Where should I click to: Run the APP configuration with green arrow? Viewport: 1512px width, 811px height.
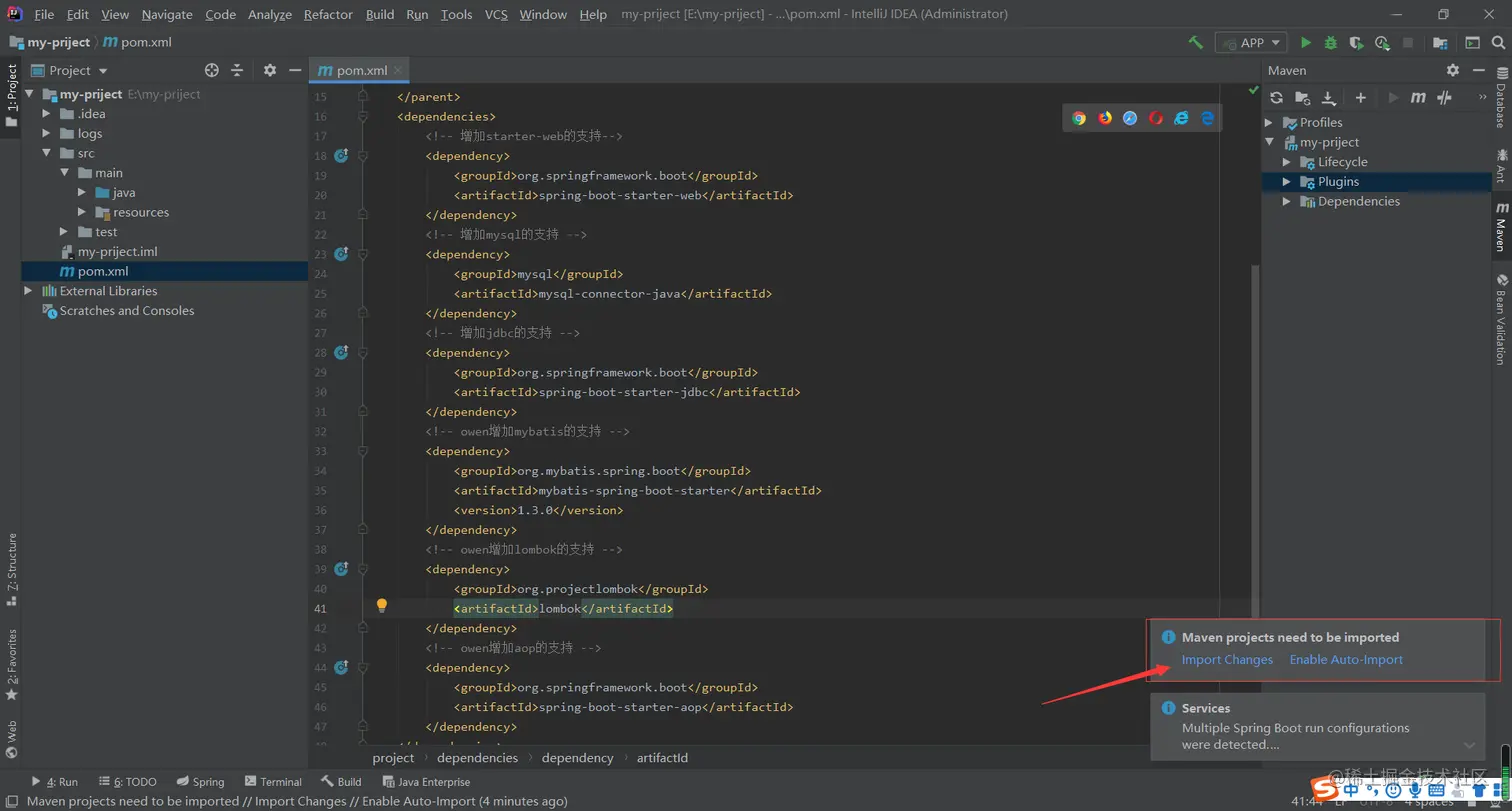coord(1306,43)
